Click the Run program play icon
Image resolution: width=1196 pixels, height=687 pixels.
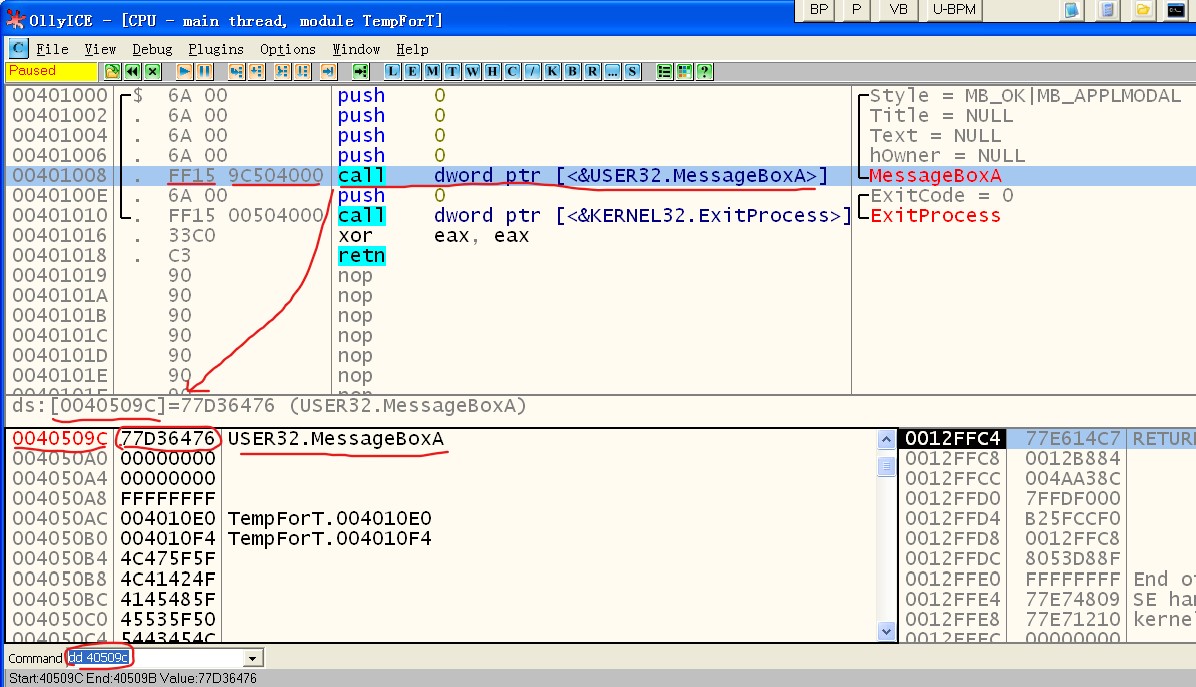pyautogui.click(x=185, y=71)
